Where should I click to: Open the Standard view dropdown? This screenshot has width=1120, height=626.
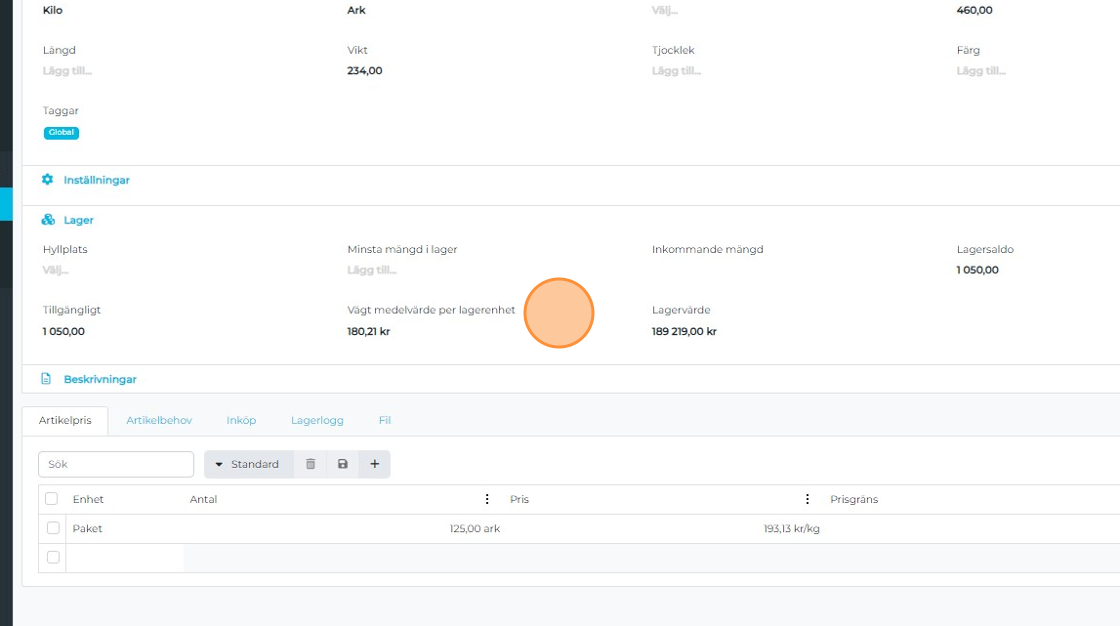pos(248,464)
